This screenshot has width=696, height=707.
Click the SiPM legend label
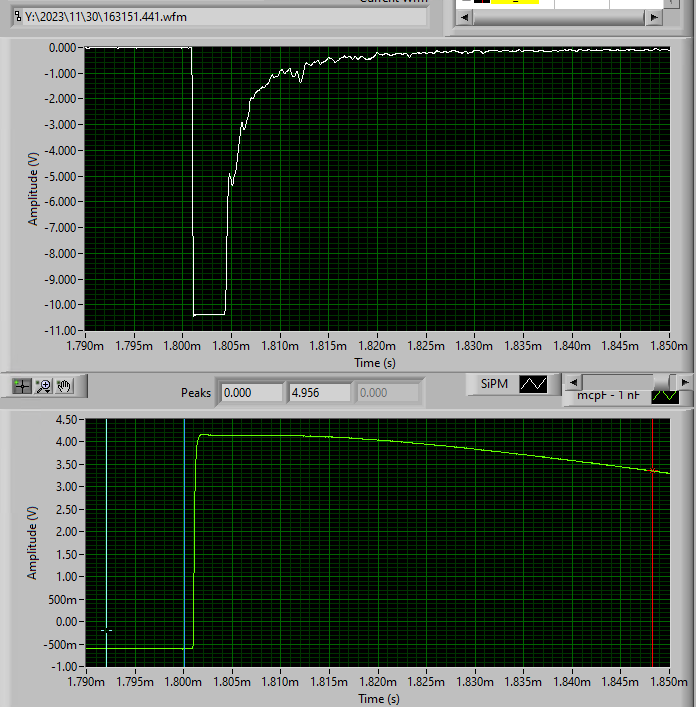coord(494,384)
